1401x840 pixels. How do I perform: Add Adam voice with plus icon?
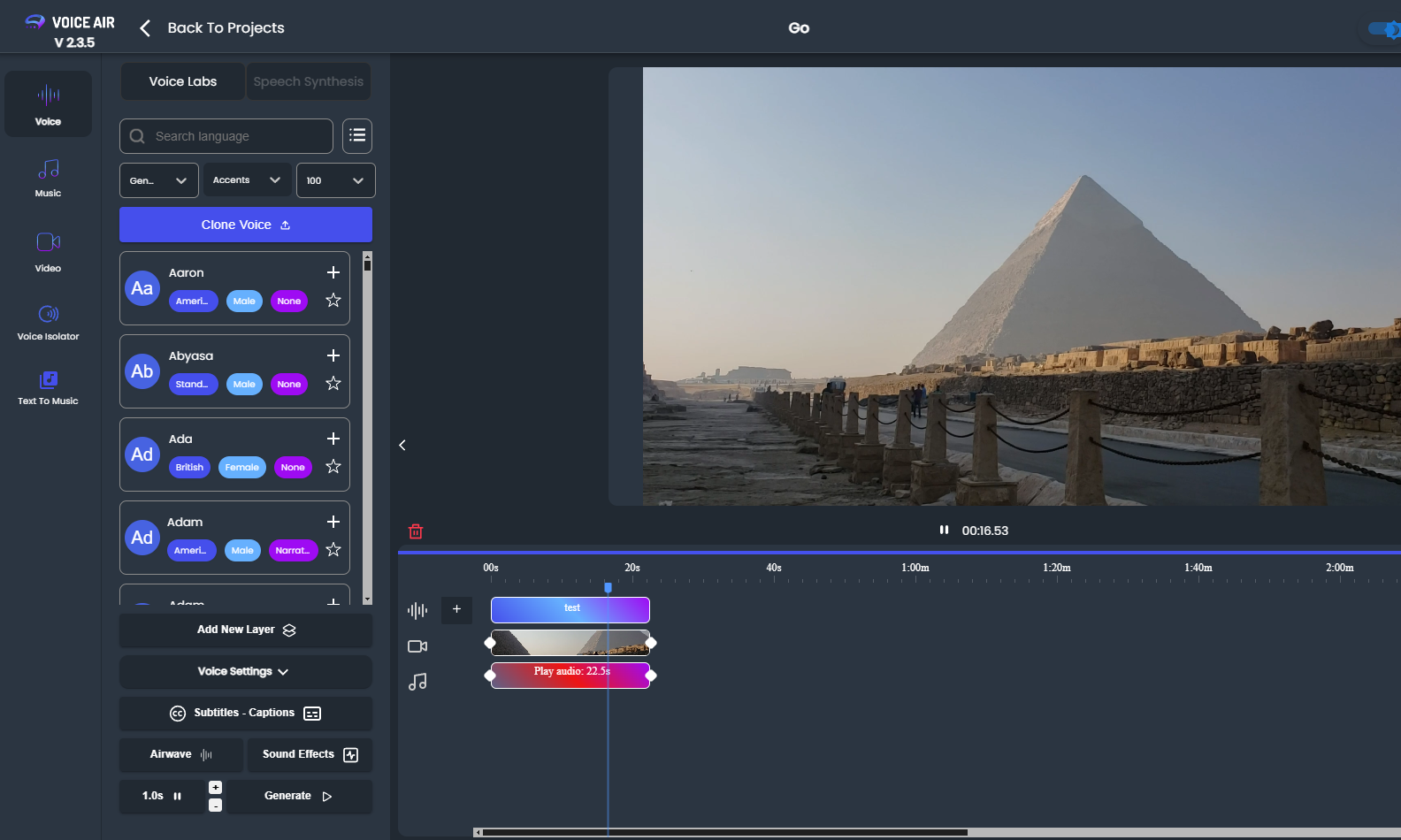333,522
